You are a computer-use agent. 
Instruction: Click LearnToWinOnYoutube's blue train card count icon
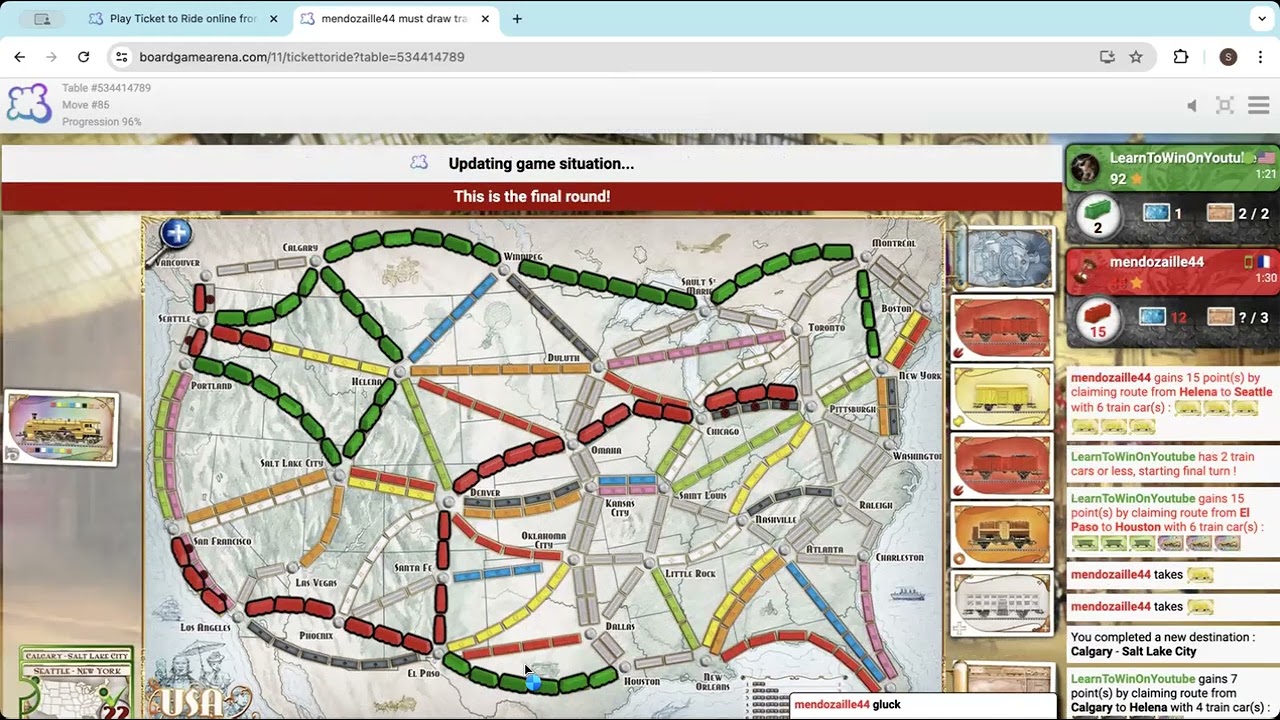pyautogui.click(x=1156, y=213)
